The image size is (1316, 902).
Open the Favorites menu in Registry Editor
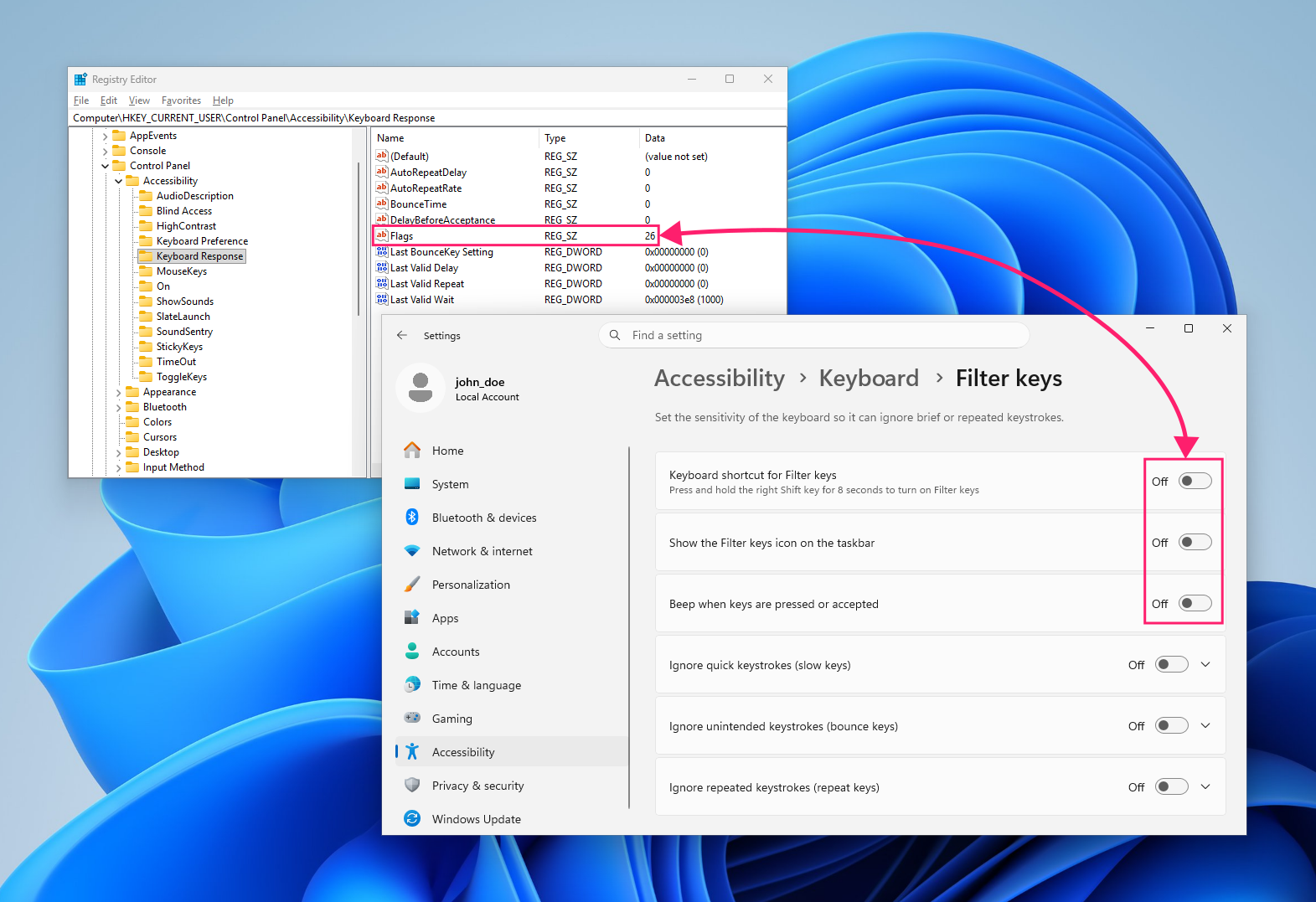(x=181, y=101)
